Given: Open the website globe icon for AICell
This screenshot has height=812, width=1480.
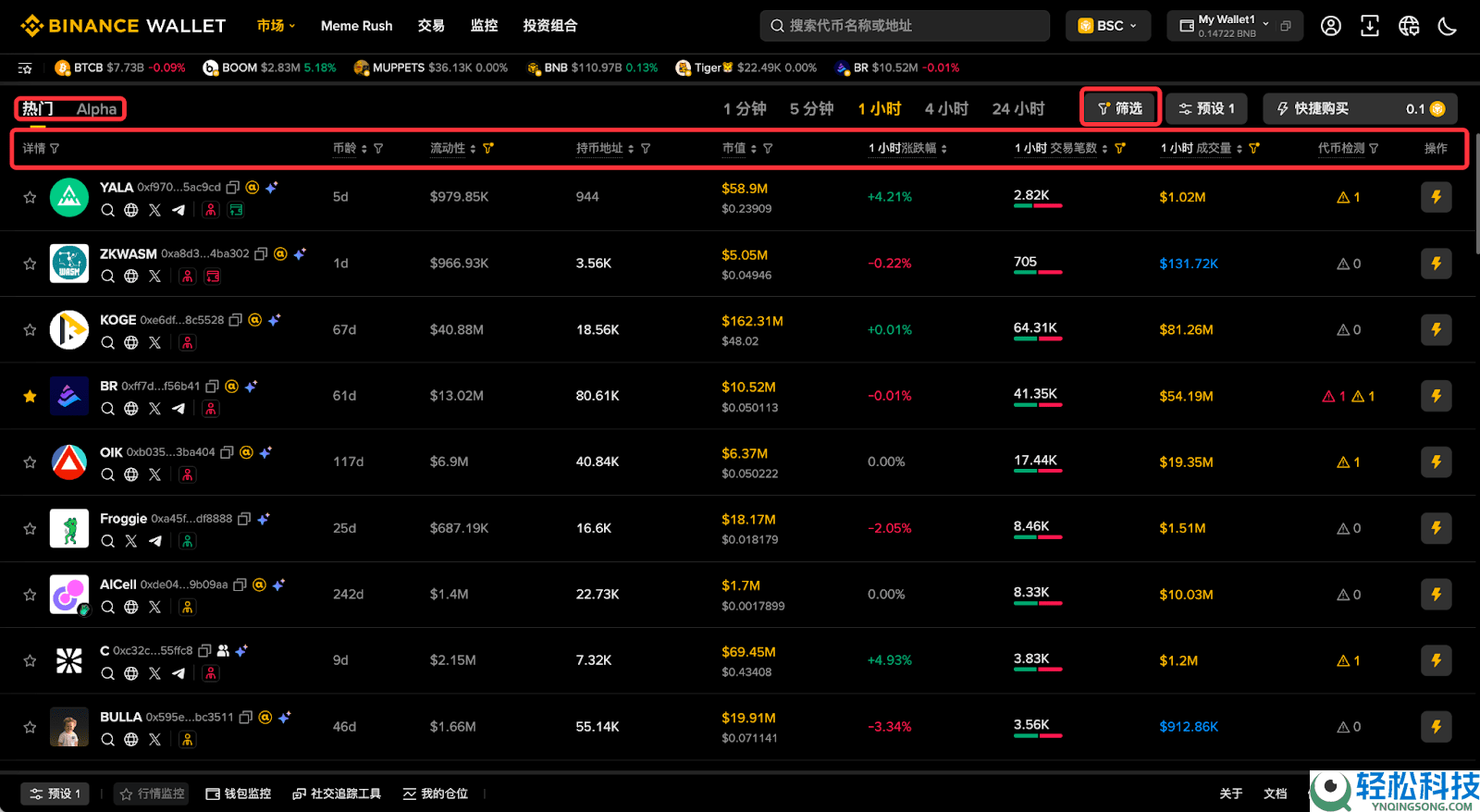Looking at the screenshot, I should pyautogui.click(x=131, y=608).
